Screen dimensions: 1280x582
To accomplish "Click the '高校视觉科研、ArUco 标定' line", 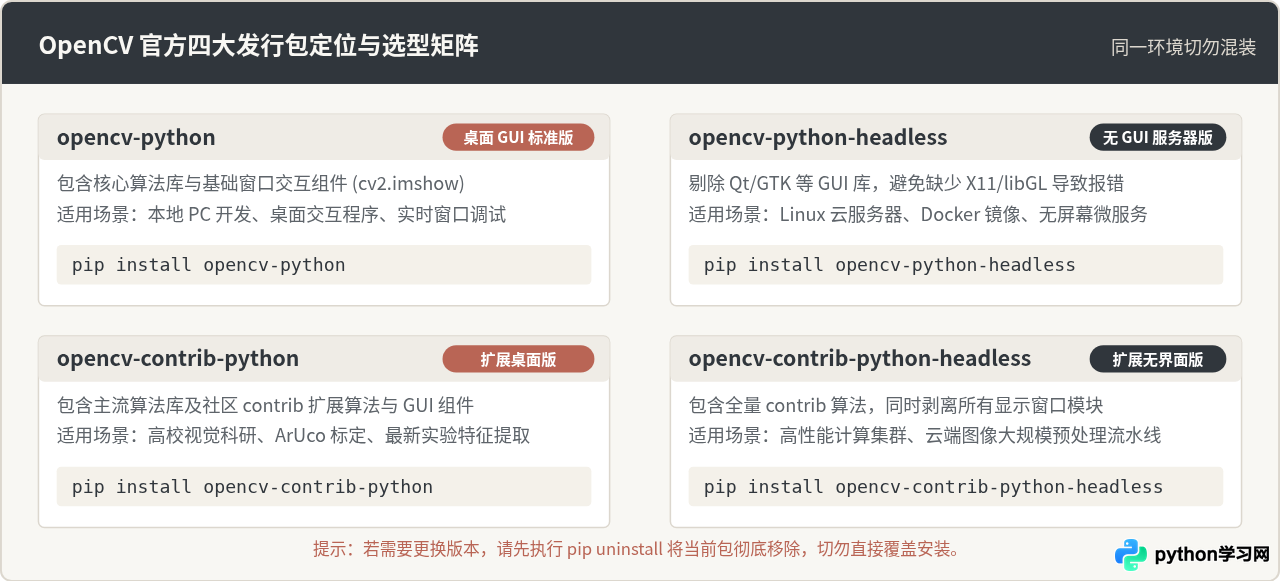I will (294, 436).
